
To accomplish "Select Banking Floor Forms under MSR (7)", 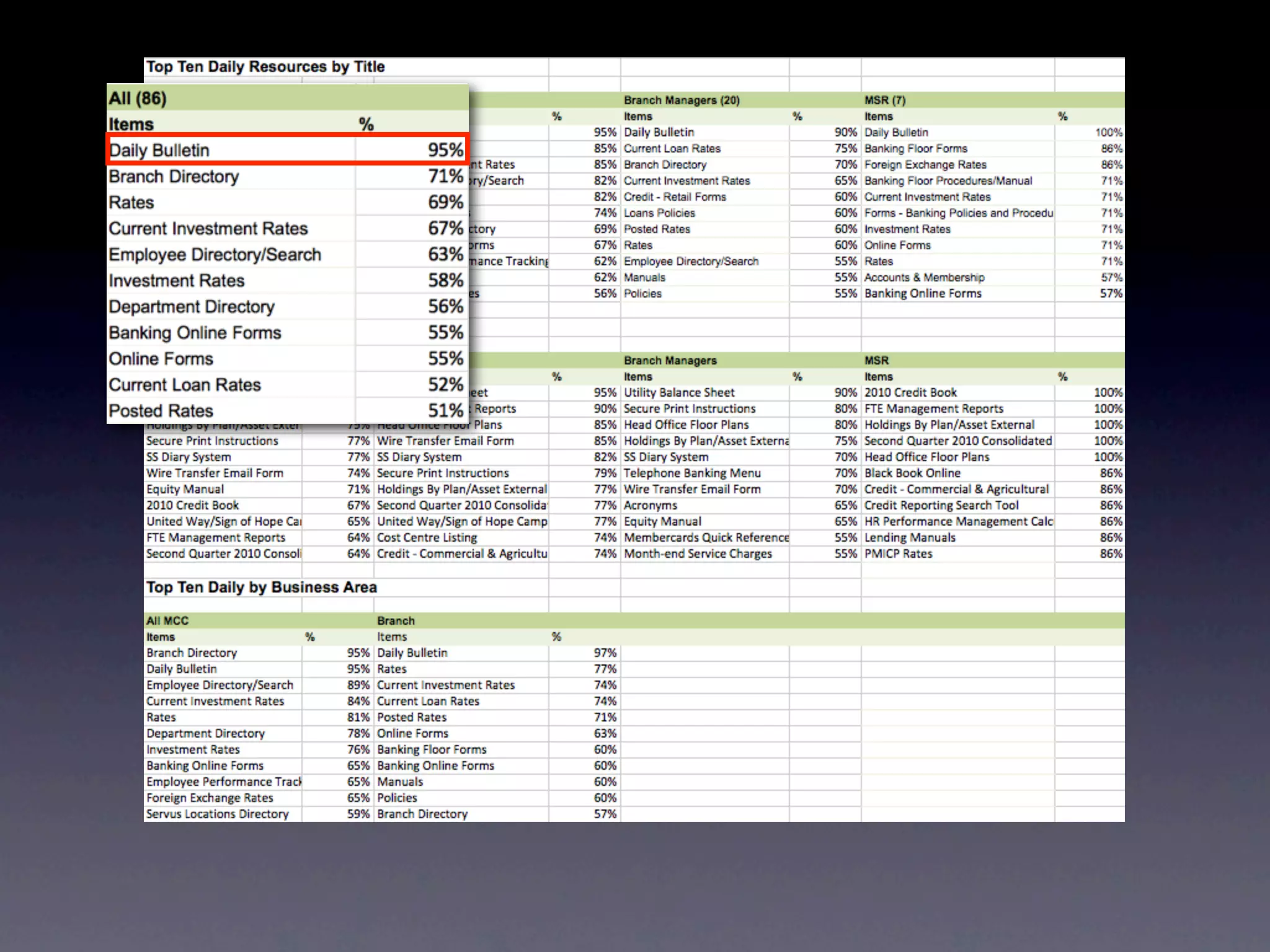I will tap(916, 149).
